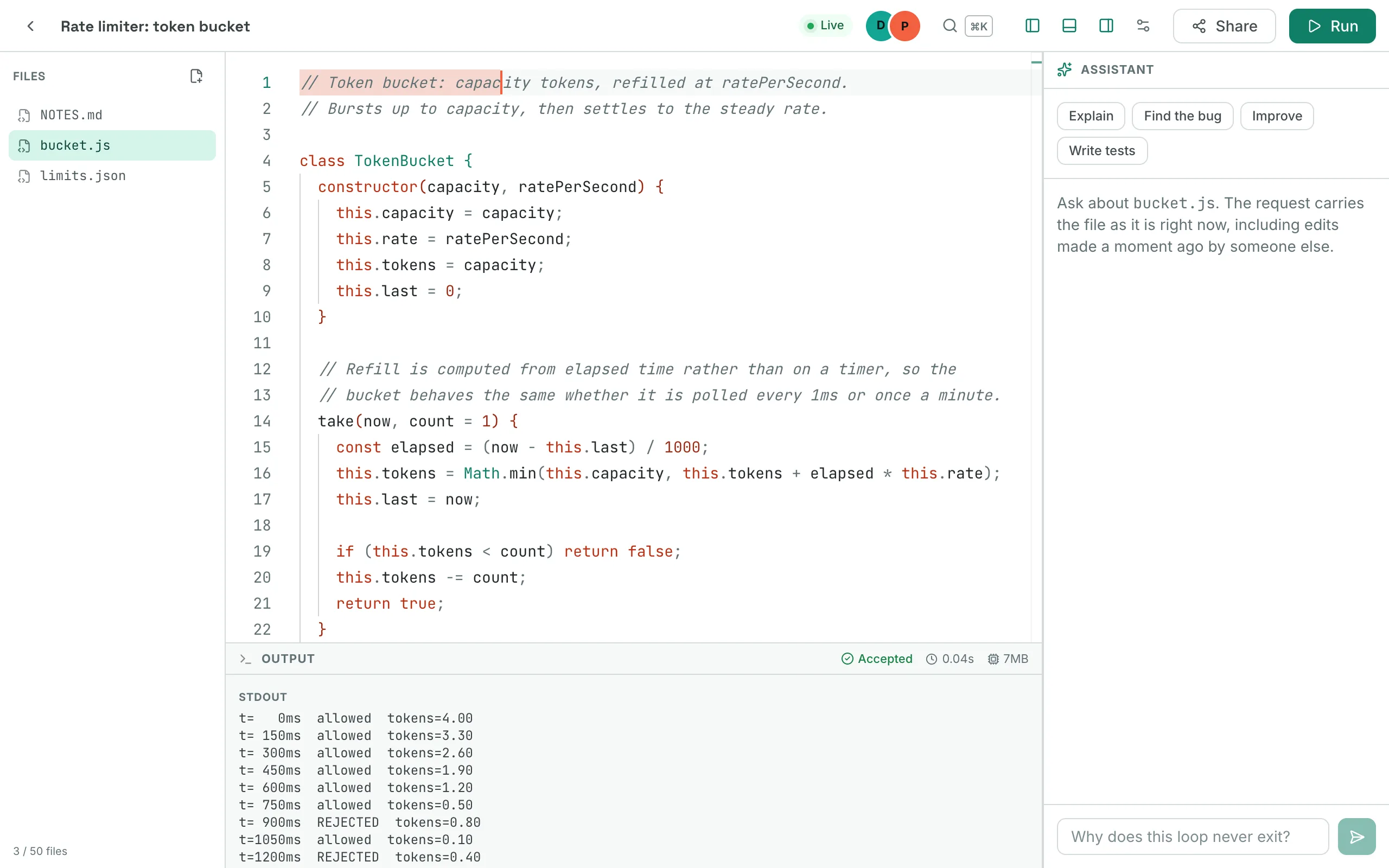Select bucket.js in the file list

pos(112,145)
